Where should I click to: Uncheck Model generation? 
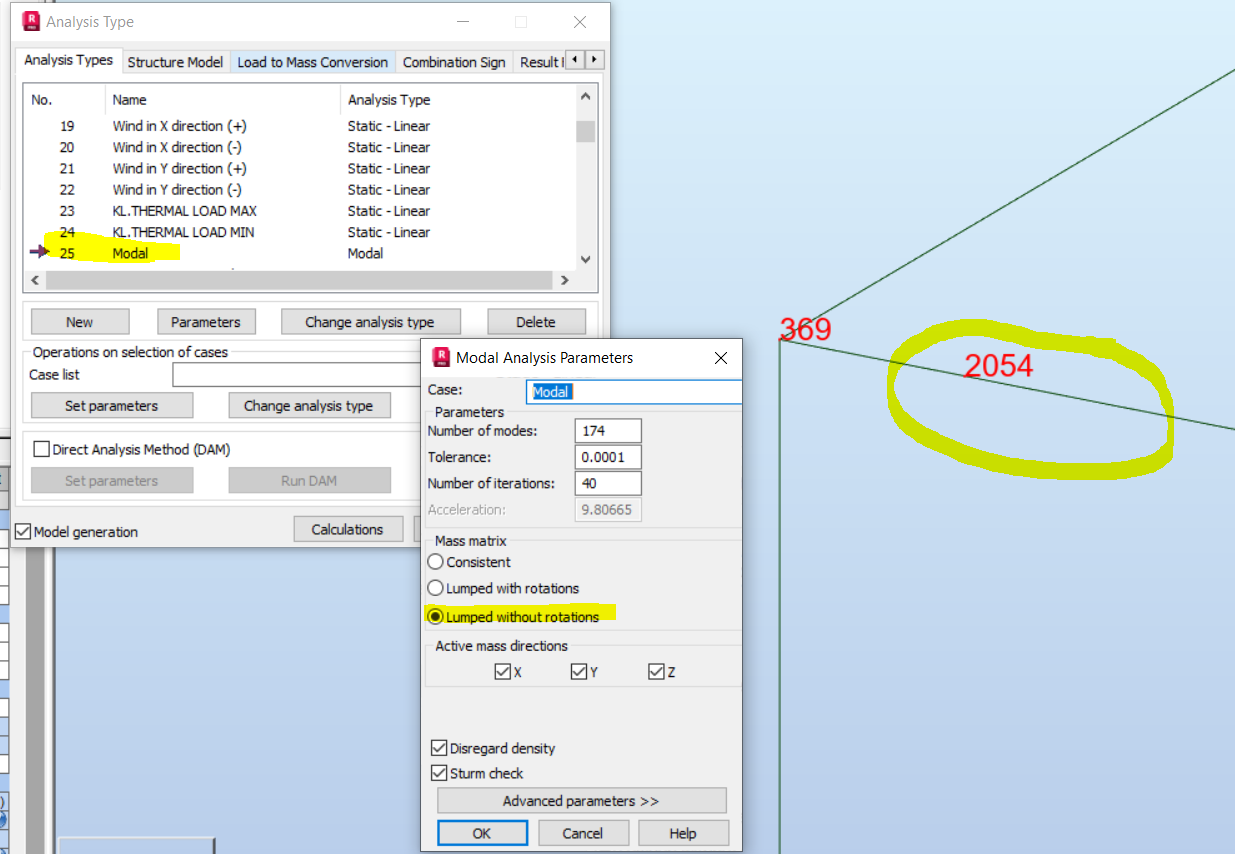coord(22,532)
